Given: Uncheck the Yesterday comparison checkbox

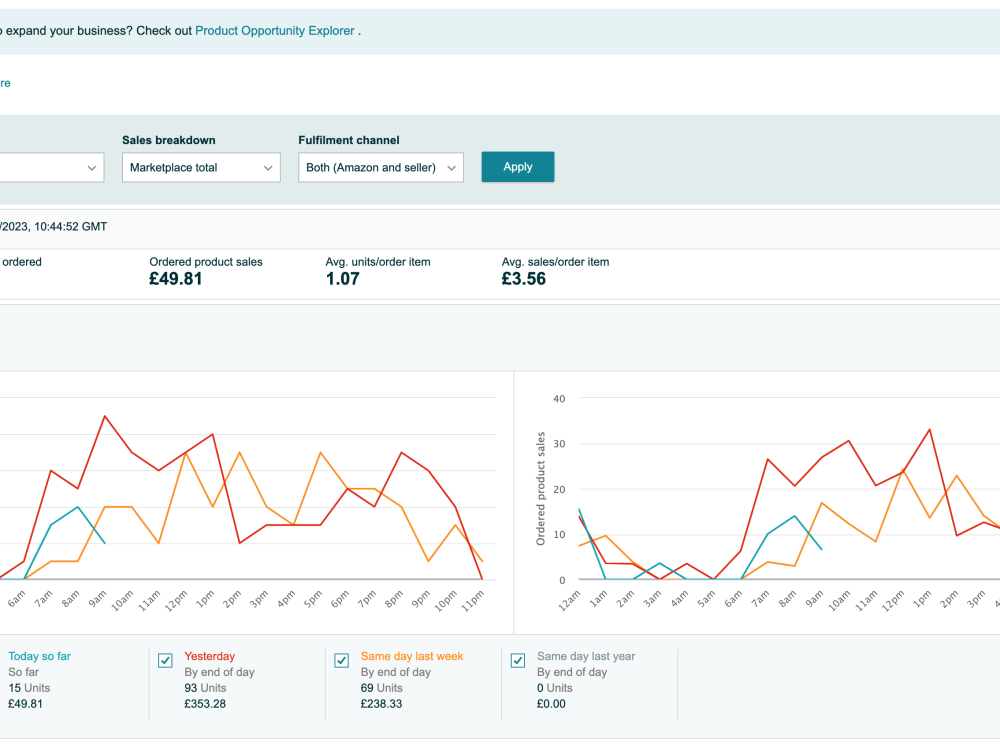Looking at the screenshot, I should click(x=165, y=660).
